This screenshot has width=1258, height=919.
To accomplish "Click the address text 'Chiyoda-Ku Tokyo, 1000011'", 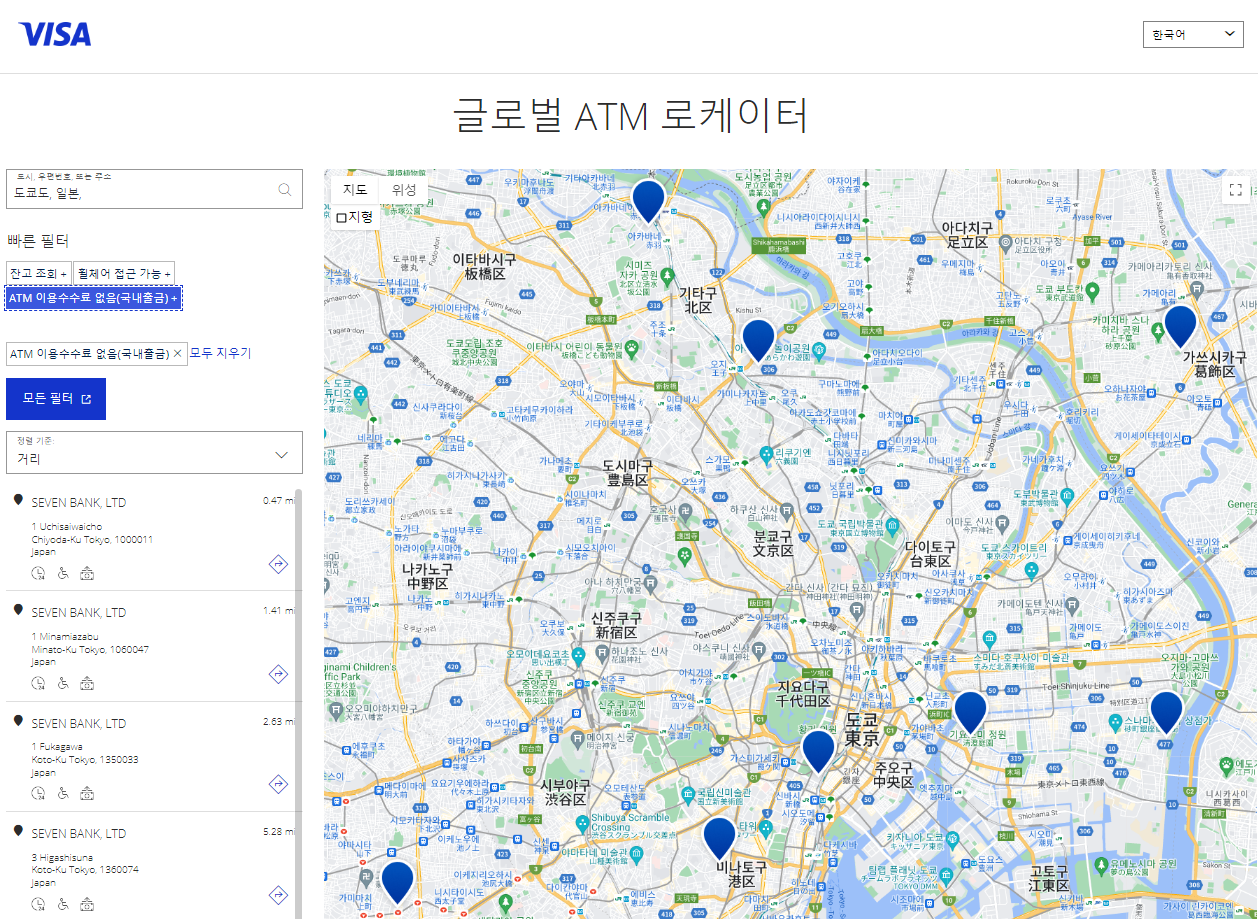I will click(92, 540).
